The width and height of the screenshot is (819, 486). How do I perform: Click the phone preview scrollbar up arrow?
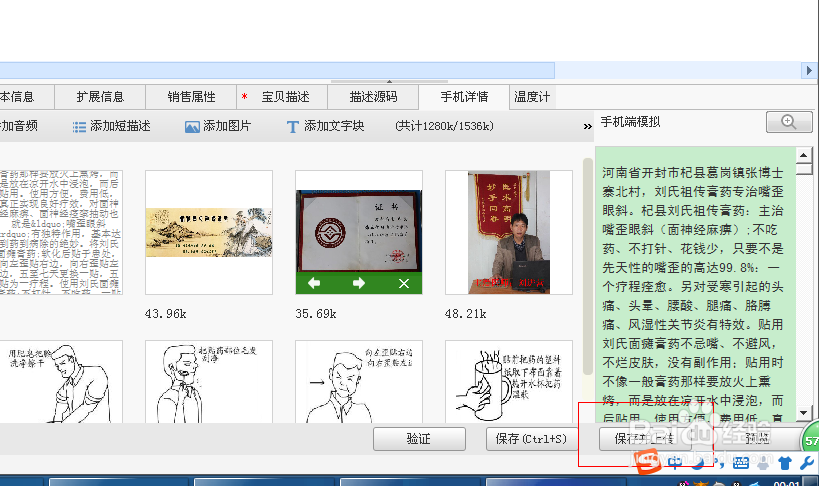coord(803,155)
